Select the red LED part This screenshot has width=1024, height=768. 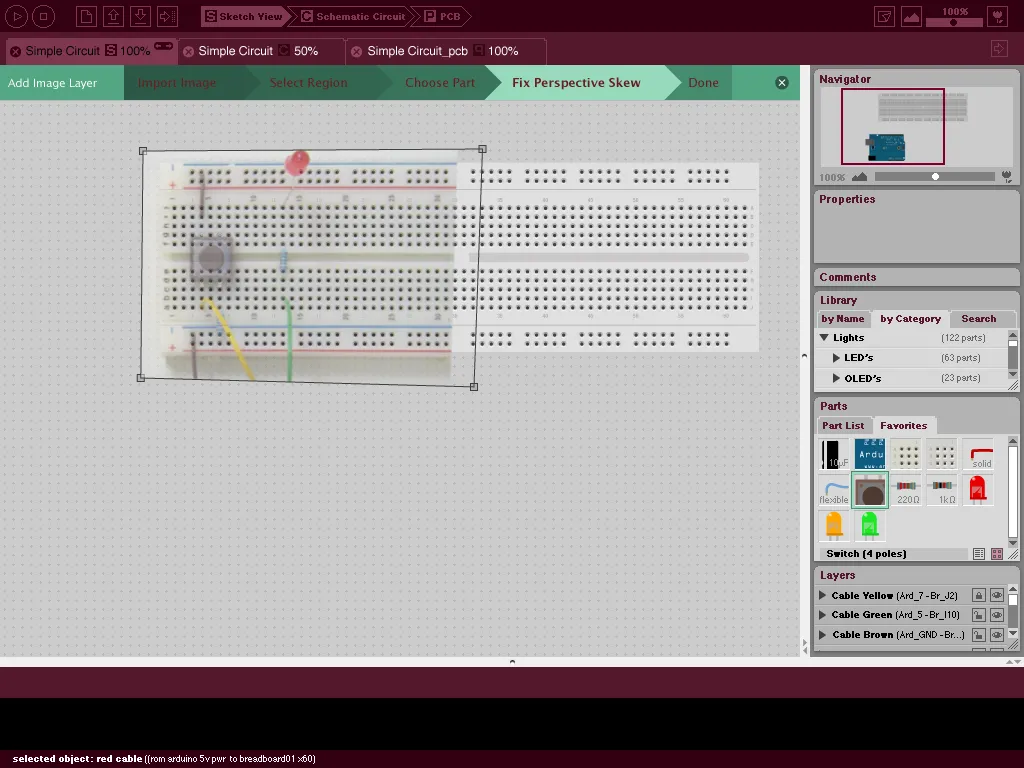point(978,490)
